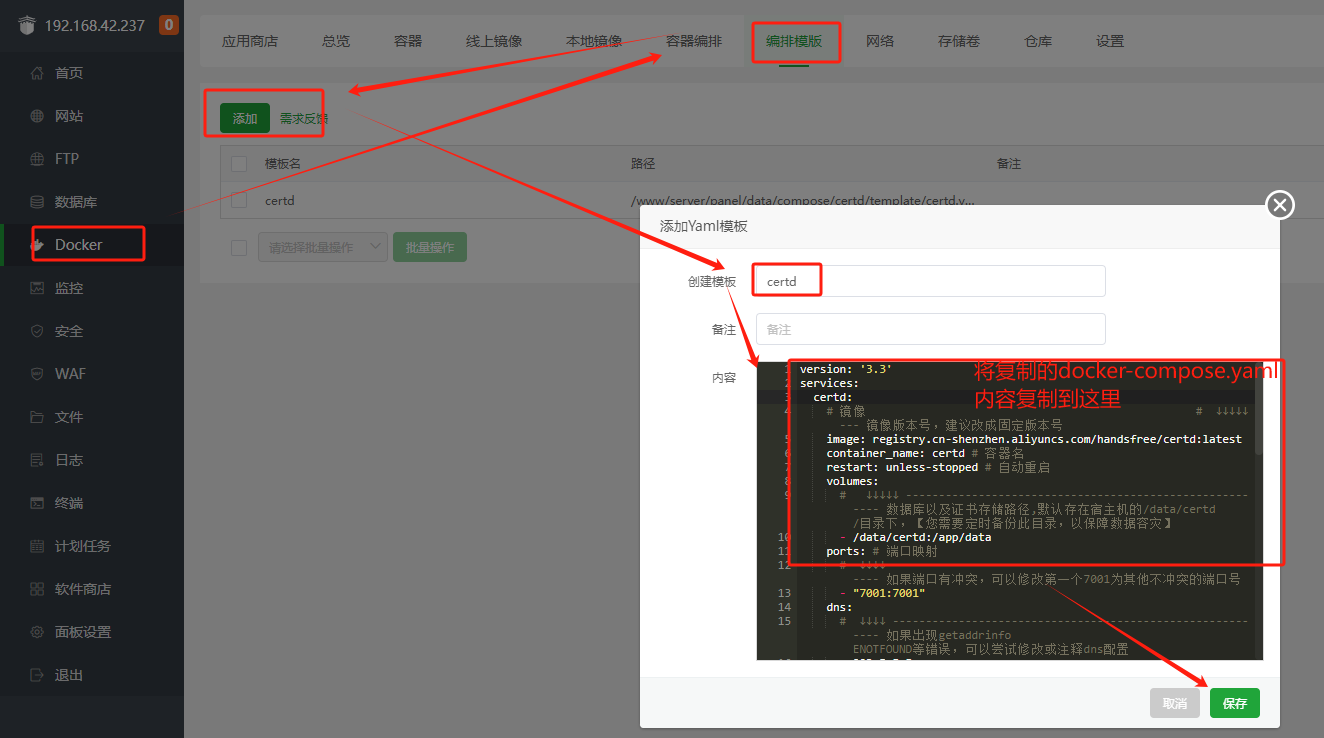Screen dimensions: 1324x738
Task: Click the shield icon beside 安全
Action: click(37, 331)
